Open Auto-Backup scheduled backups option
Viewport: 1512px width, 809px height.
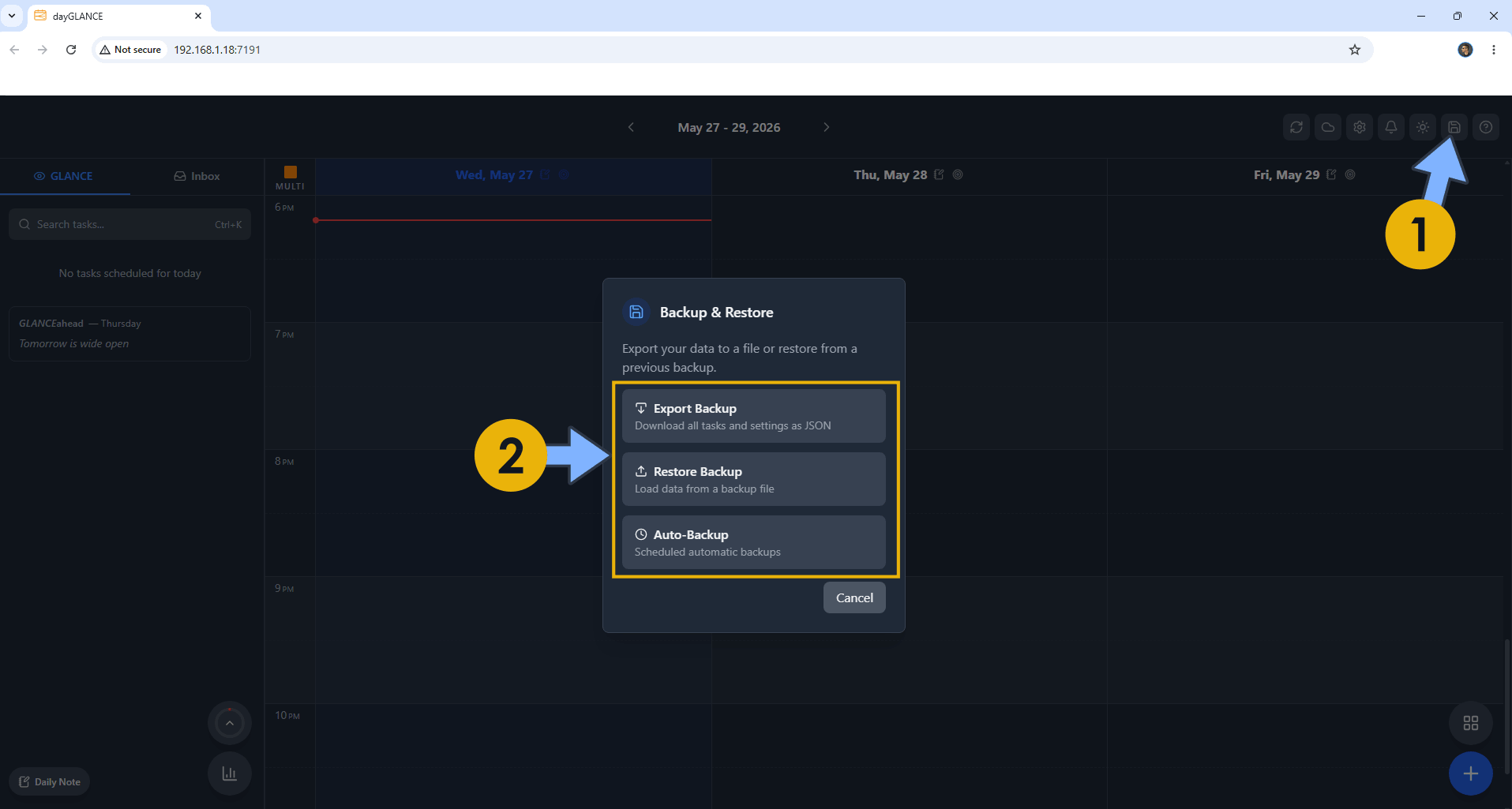[754, 542]
